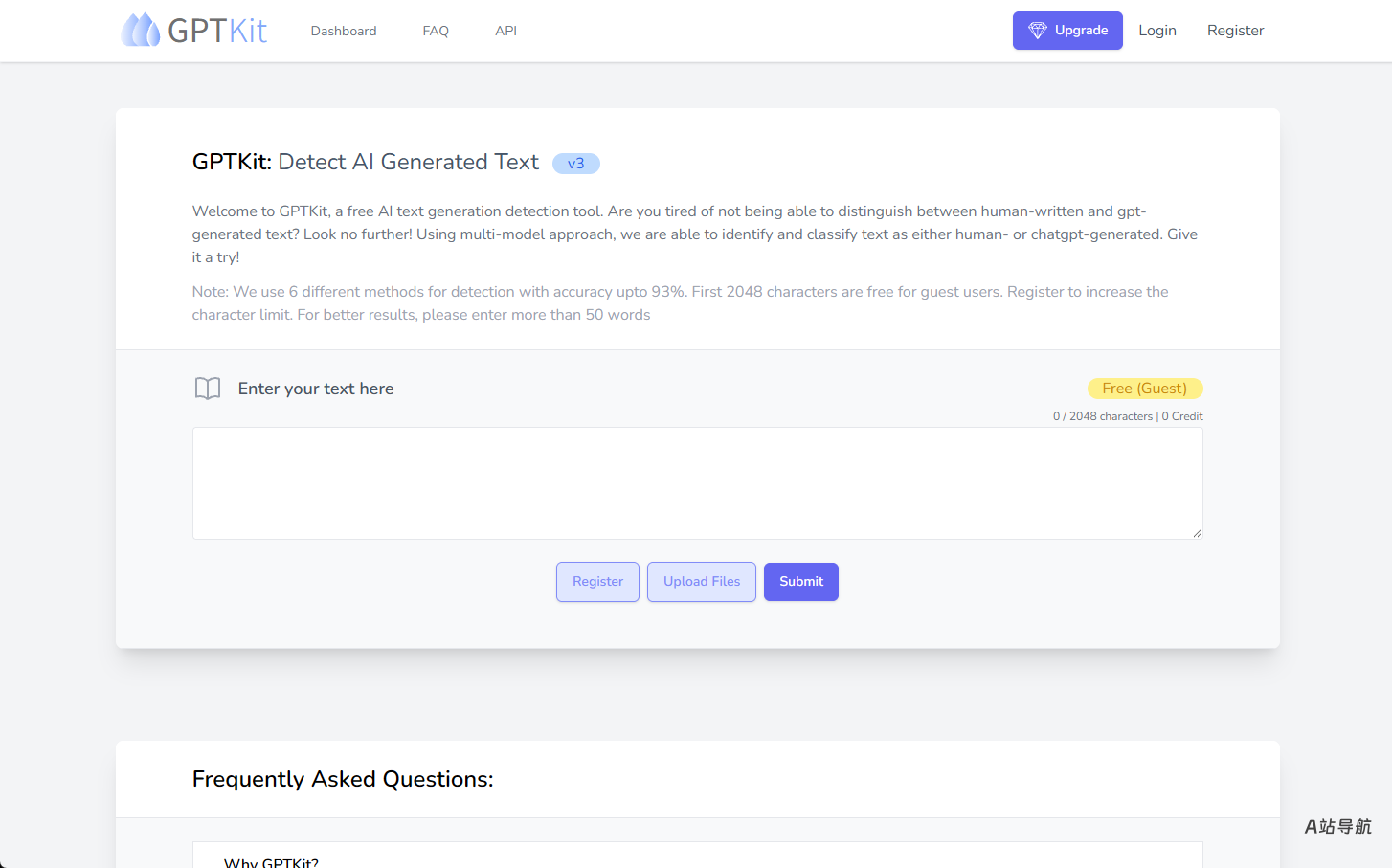Go to the API page
The width and height of the screenshot is (1392, 868).
click(x=505, y=31)
